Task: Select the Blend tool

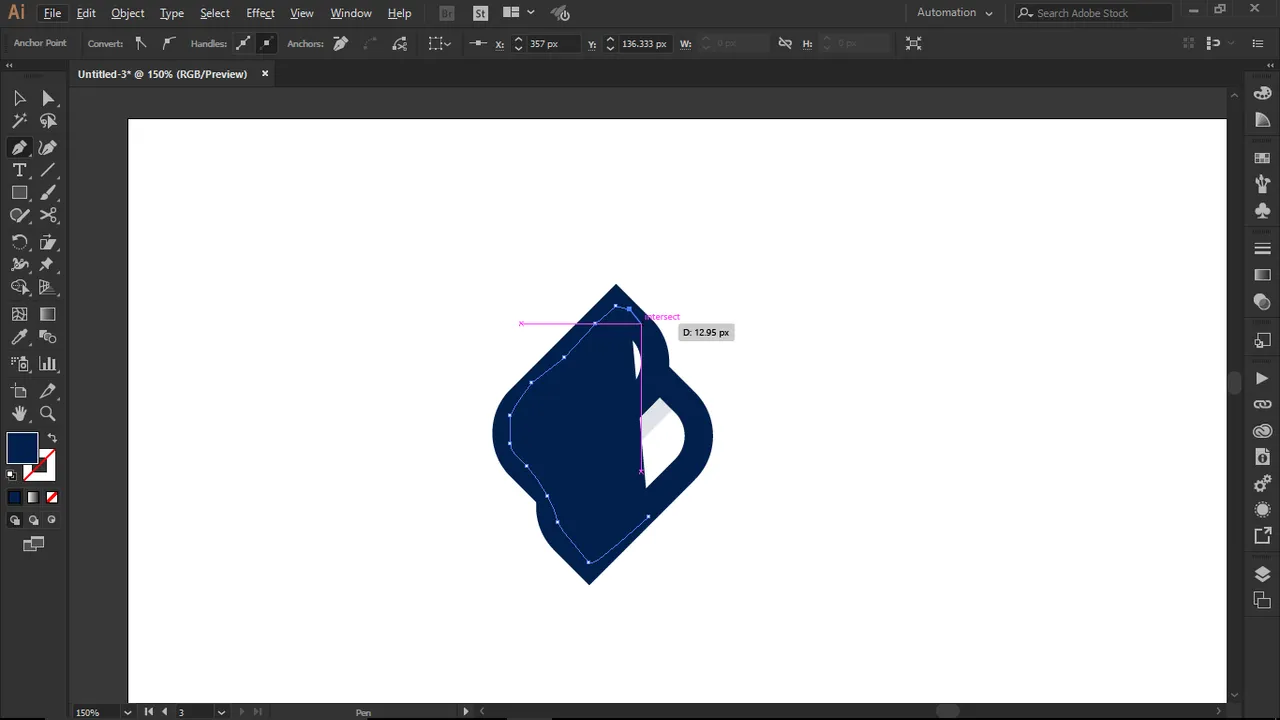Action: tap(48, 338)
